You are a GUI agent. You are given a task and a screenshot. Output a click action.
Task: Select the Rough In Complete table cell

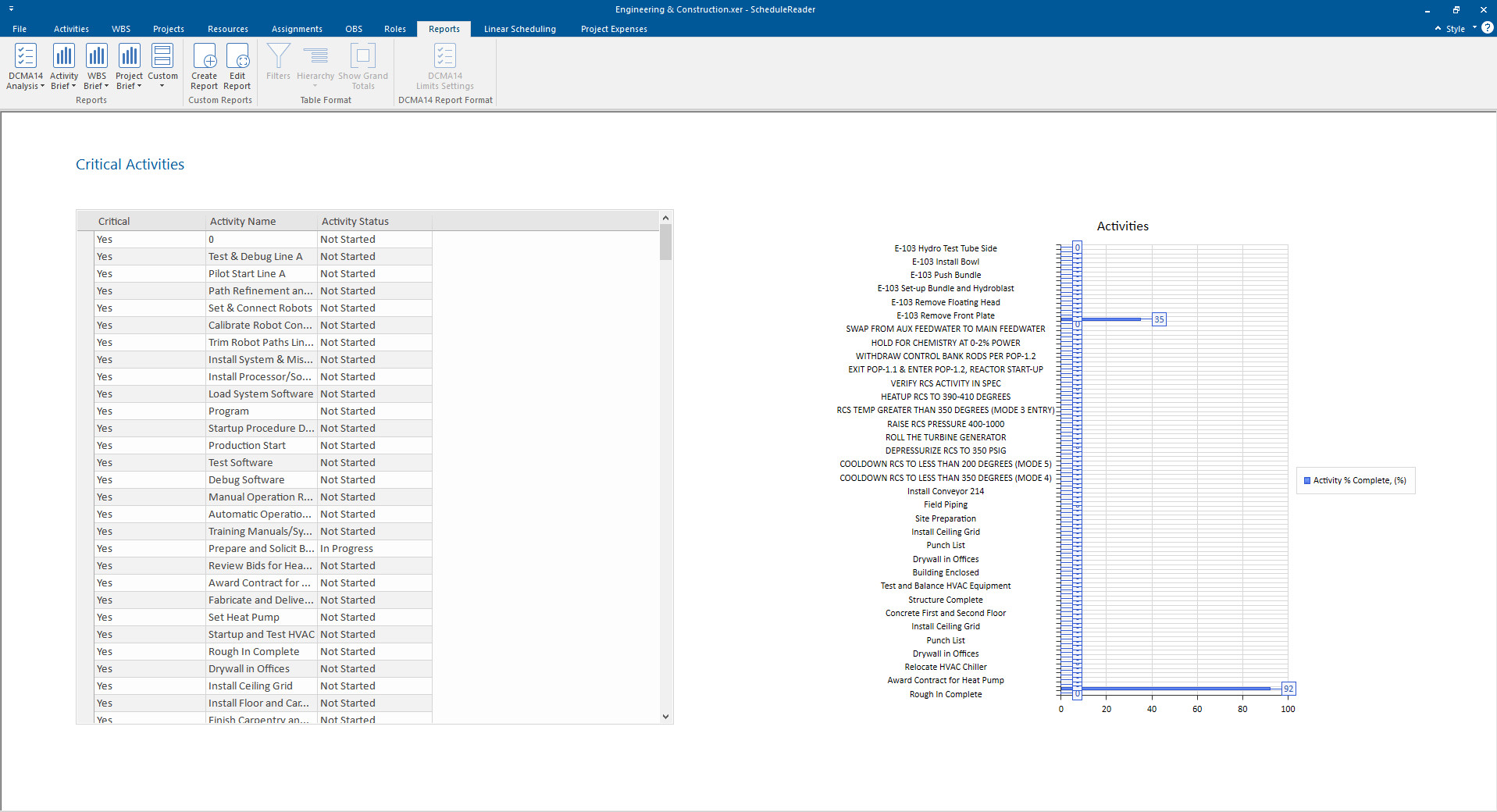[x=261, y=652]
